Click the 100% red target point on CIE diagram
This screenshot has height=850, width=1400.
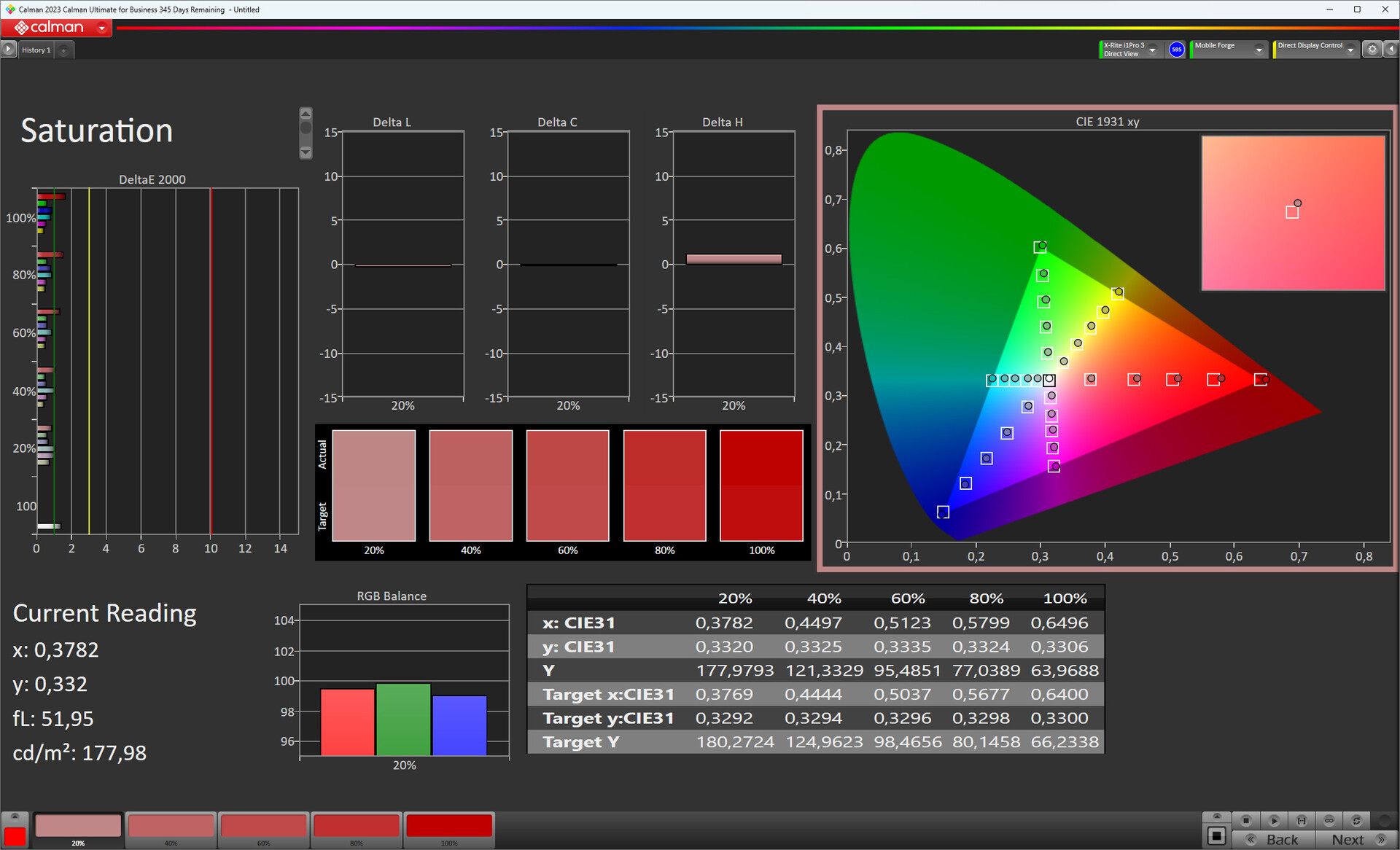pos(1259,380)
